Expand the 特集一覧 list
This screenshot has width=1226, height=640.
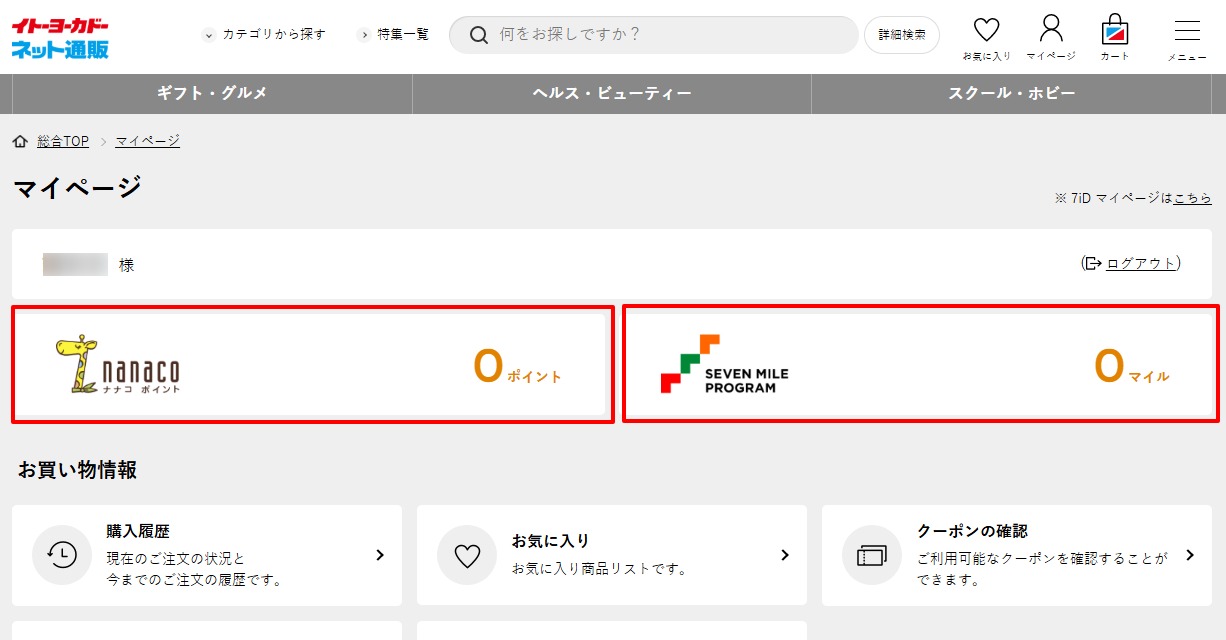click(x=393, y=35)
